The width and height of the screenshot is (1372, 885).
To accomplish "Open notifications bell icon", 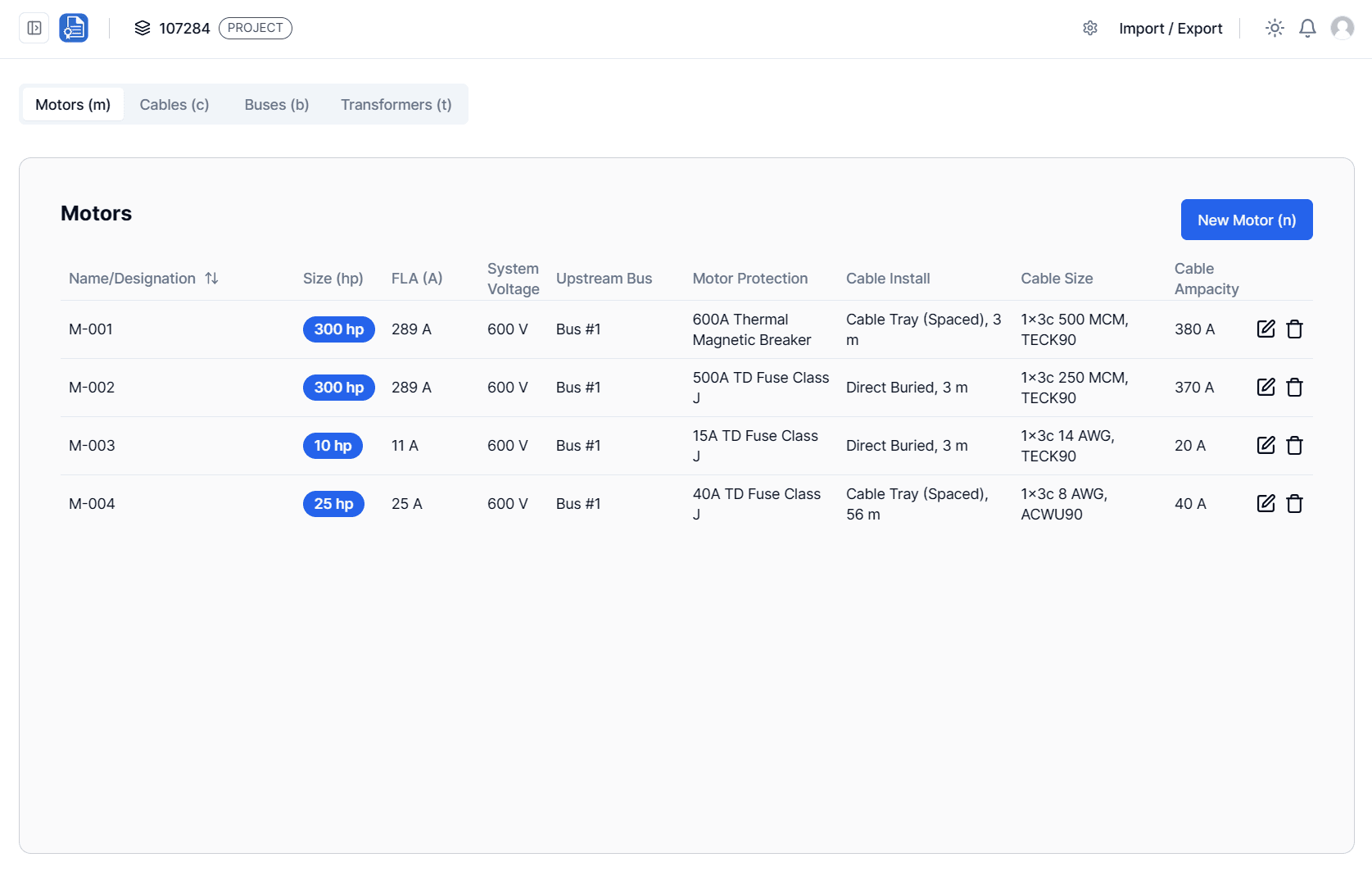I will [1308, 28].
